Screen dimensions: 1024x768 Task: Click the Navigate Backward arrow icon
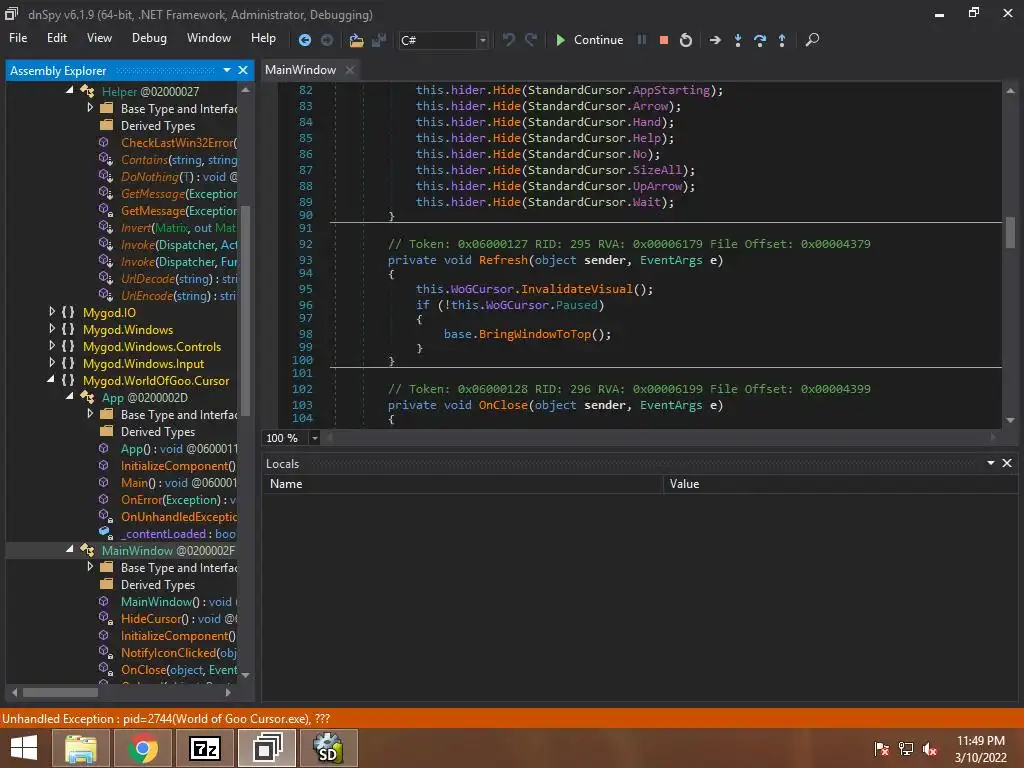(x=305, y=40)
